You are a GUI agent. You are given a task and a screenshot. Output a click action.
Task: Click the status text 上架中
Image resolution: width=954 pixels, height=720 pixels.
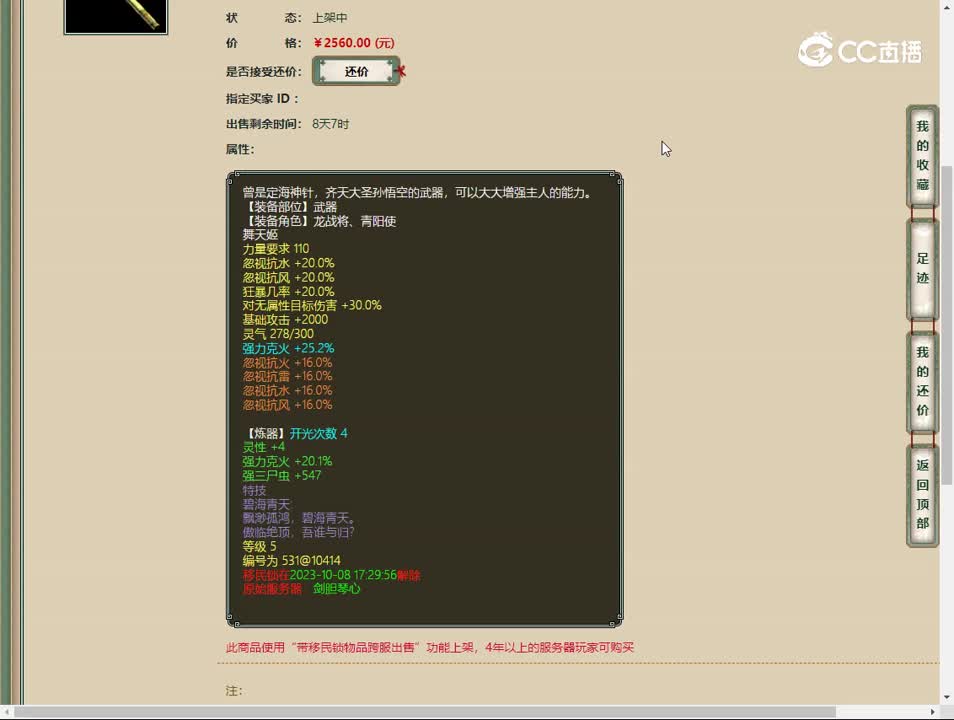[x=330, y=18]
